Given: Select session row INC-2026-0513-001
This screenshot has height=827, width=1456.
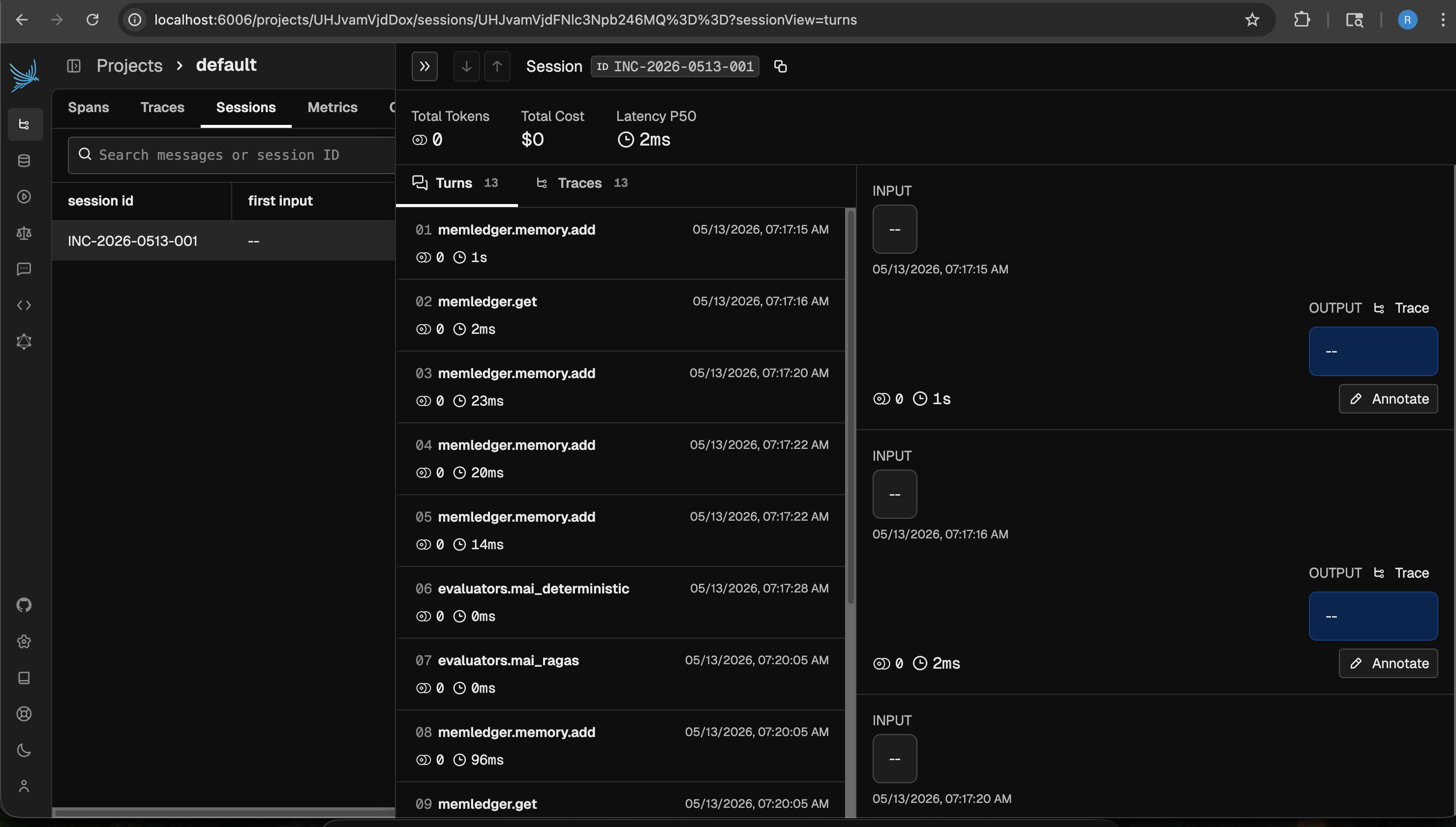Looking at the screenshot, I should click(x=223, y=241).
